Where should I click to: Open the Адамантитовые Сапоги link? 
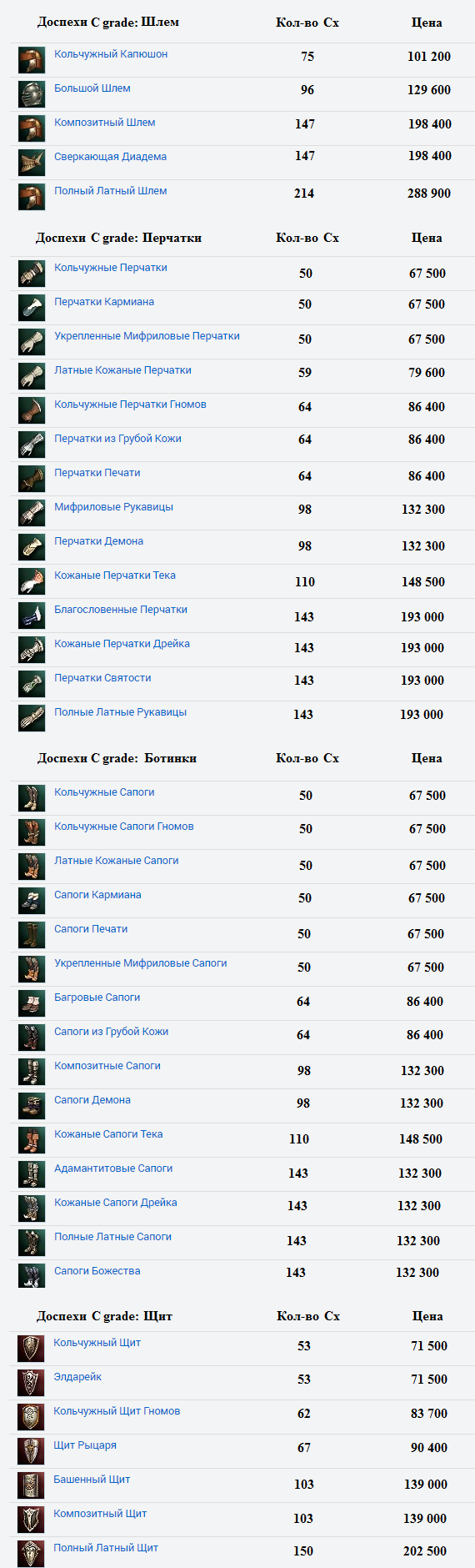pos(113,1168)
